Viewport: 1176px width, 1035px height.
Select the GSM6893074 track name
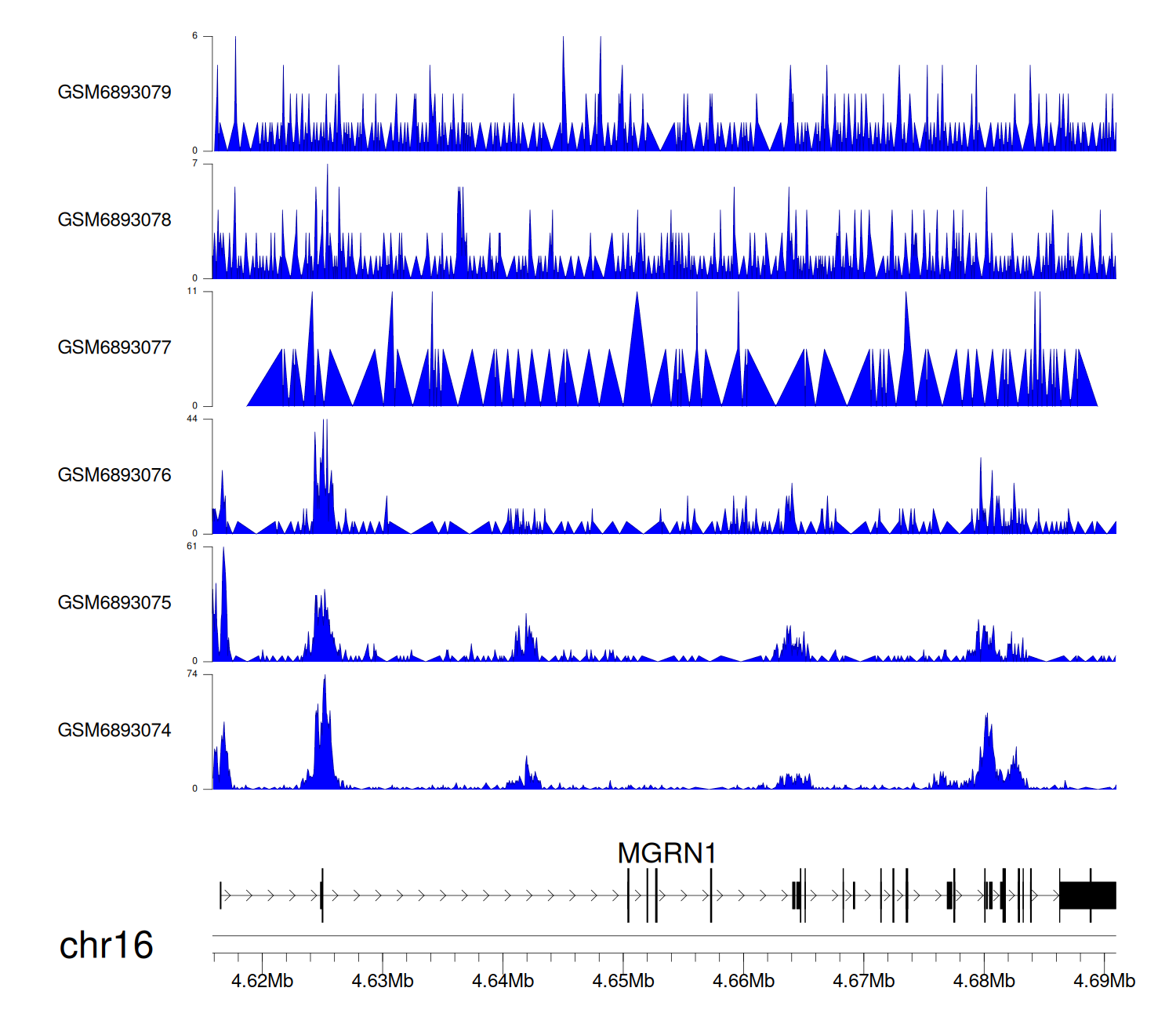pyautogui.click(x=114, y=731)
